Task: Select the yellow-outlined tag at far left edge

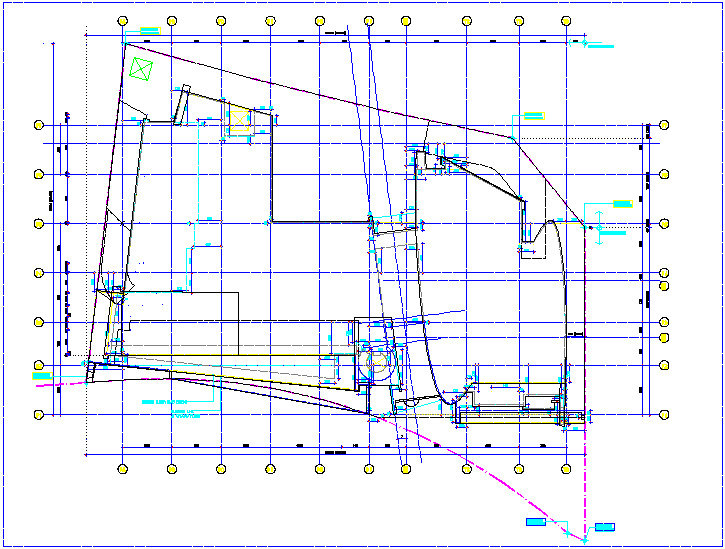Action: (x=42, y=376)
